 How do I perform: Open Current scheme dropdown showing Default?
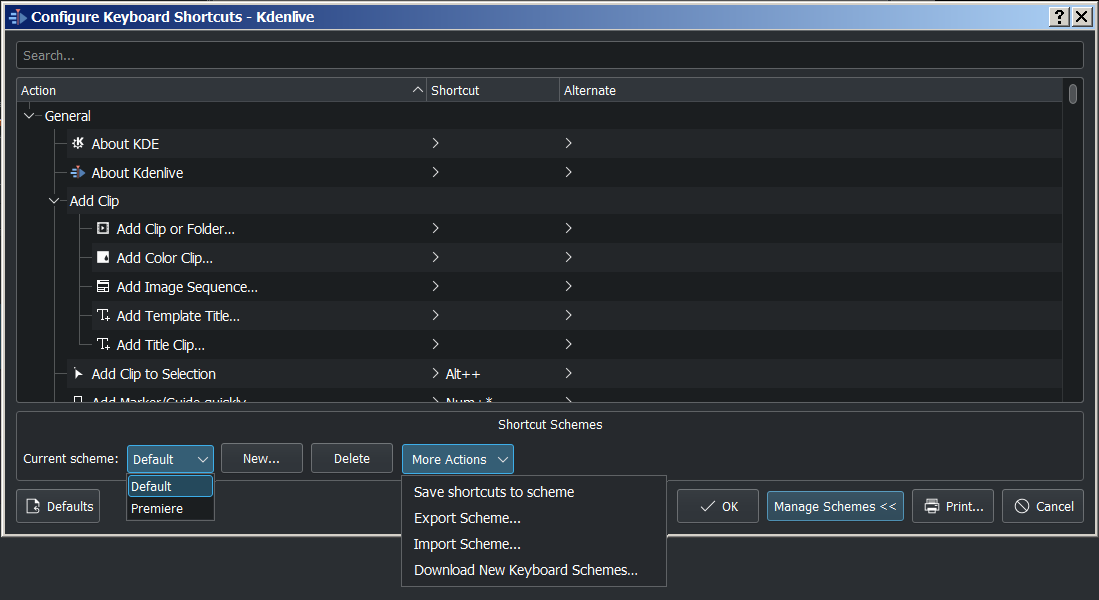[170, 459]
